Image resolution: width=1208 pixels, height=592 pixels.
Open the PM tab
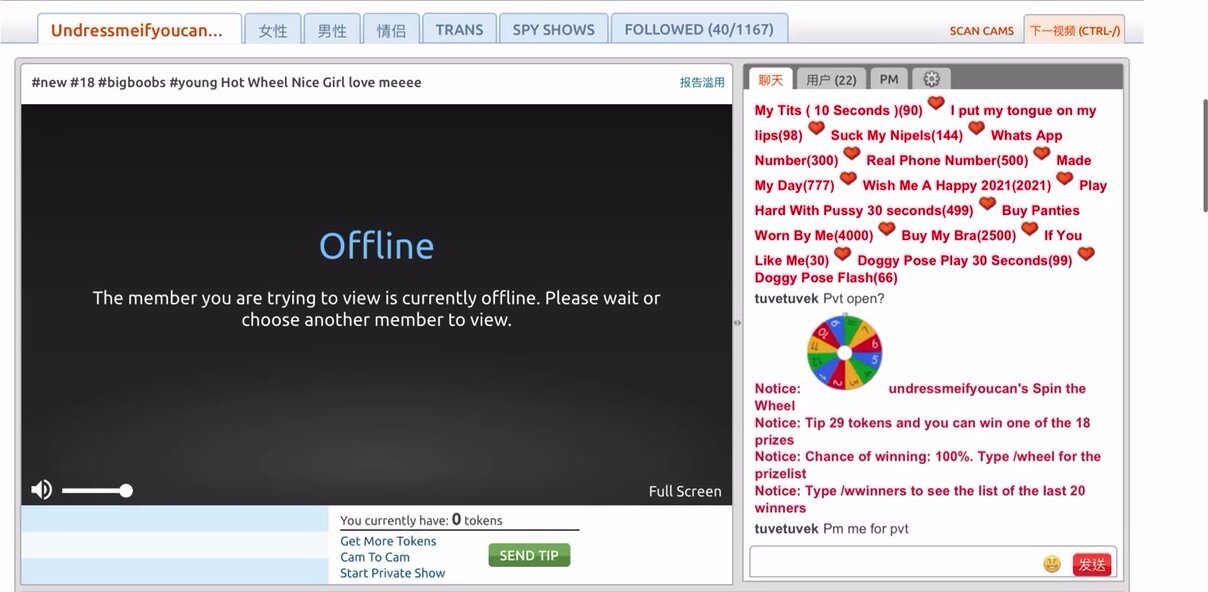click(889, 79)
